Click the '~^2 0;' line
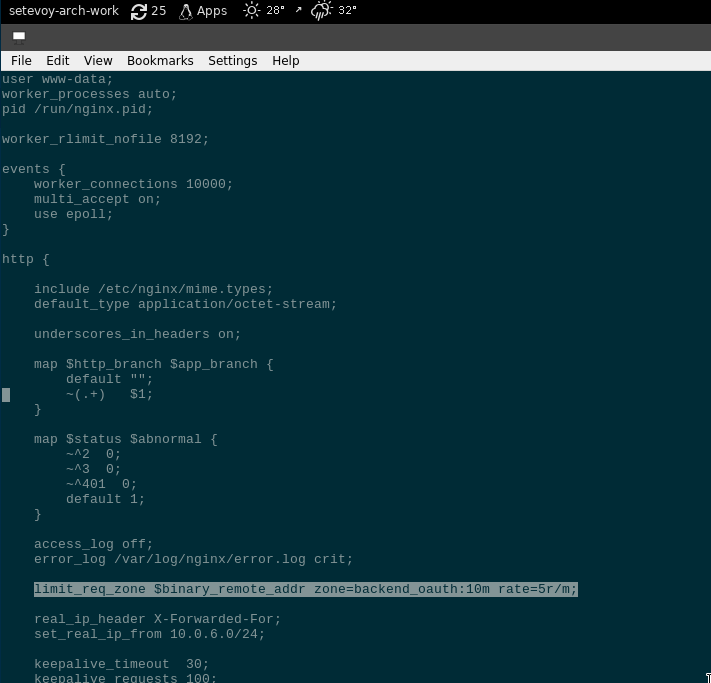This screenshot has width=711, height=683. tap(93, 454)
